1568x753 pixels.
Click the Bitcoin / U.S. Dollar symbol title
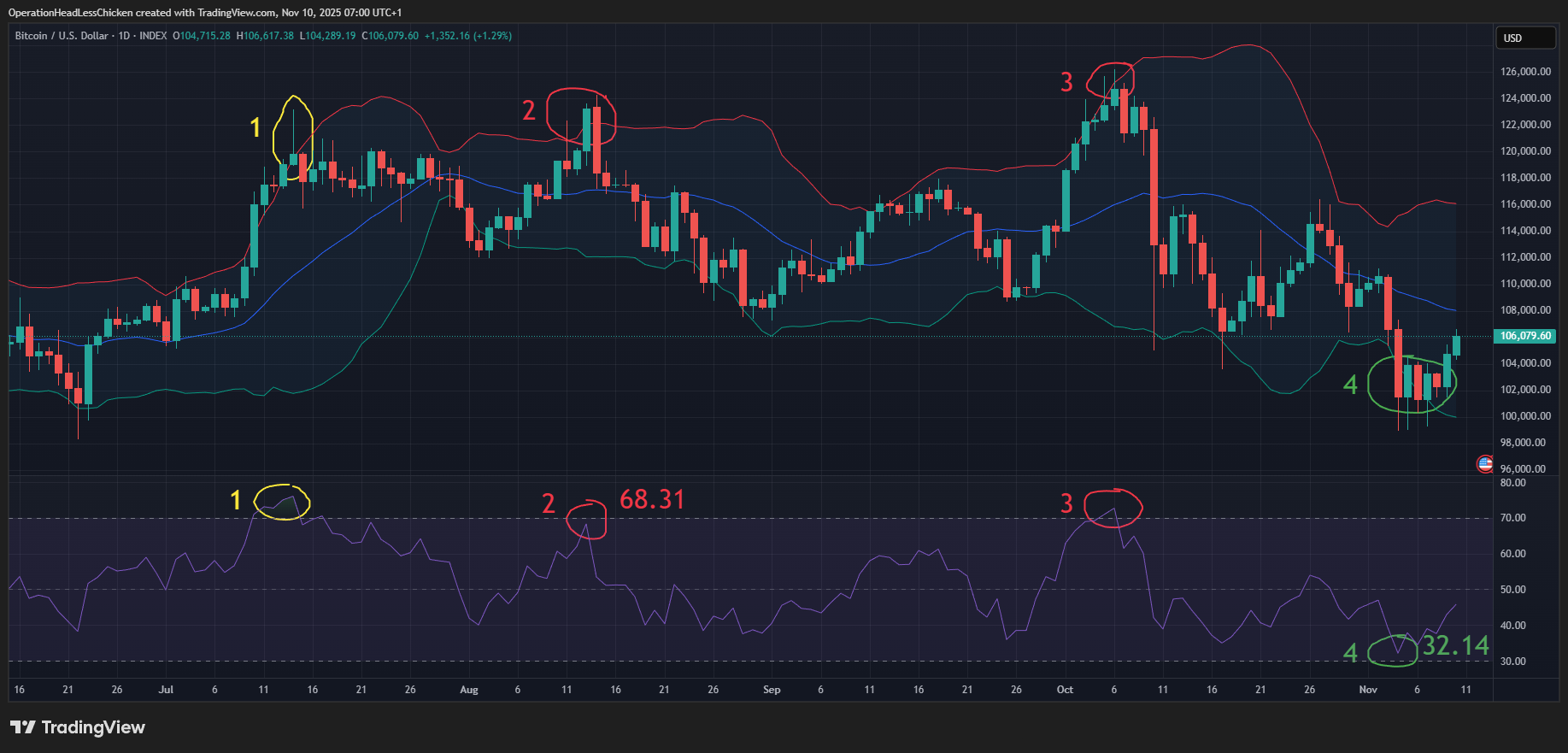coord(90,36)
